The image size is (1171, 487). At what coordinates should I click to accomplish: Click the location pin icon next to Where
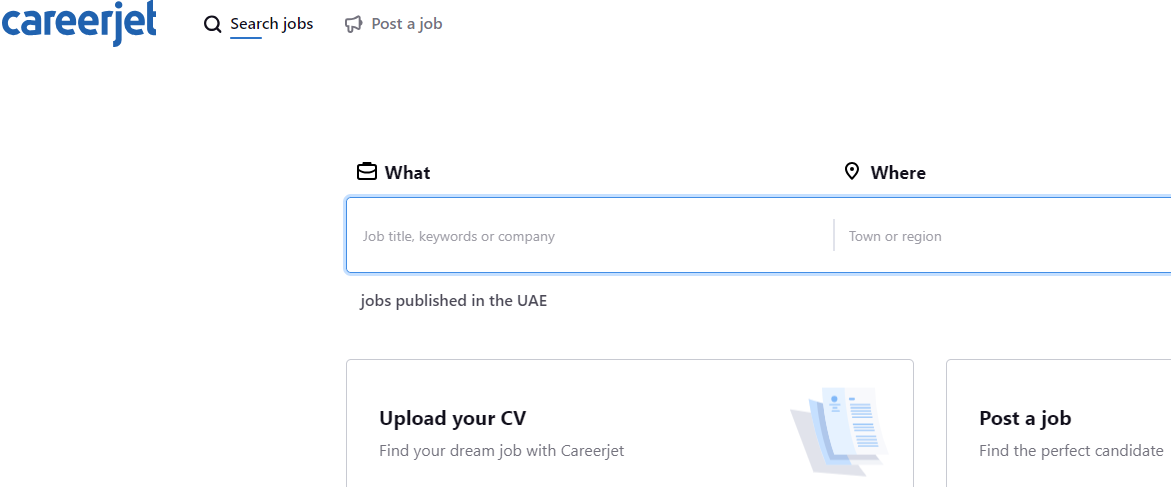[852, 172]
